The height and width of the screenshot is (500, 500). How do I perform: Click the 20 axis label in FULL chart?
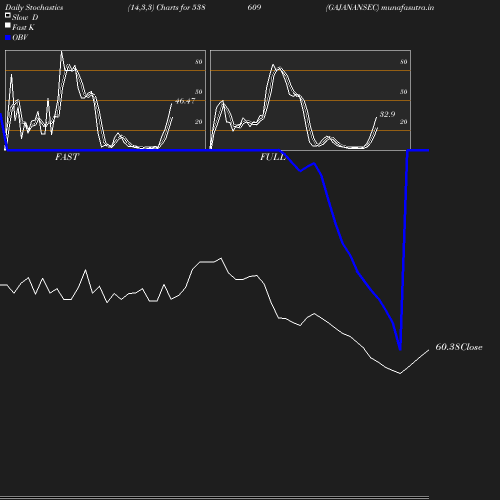pyautogui.click(x=404, y=122)
